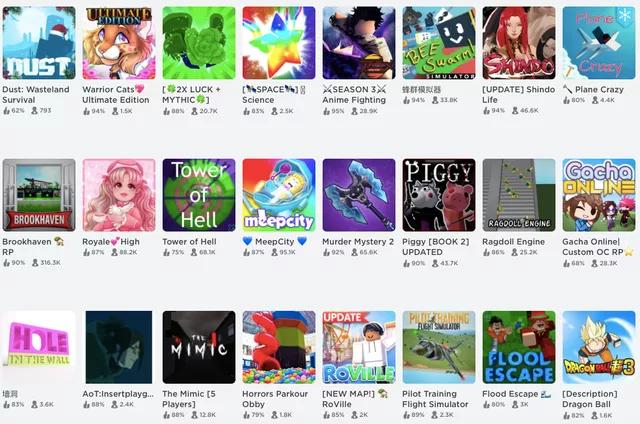Select the Royale High game thumbnail
Screen dimensions: 640x424
tap(119, 195)
